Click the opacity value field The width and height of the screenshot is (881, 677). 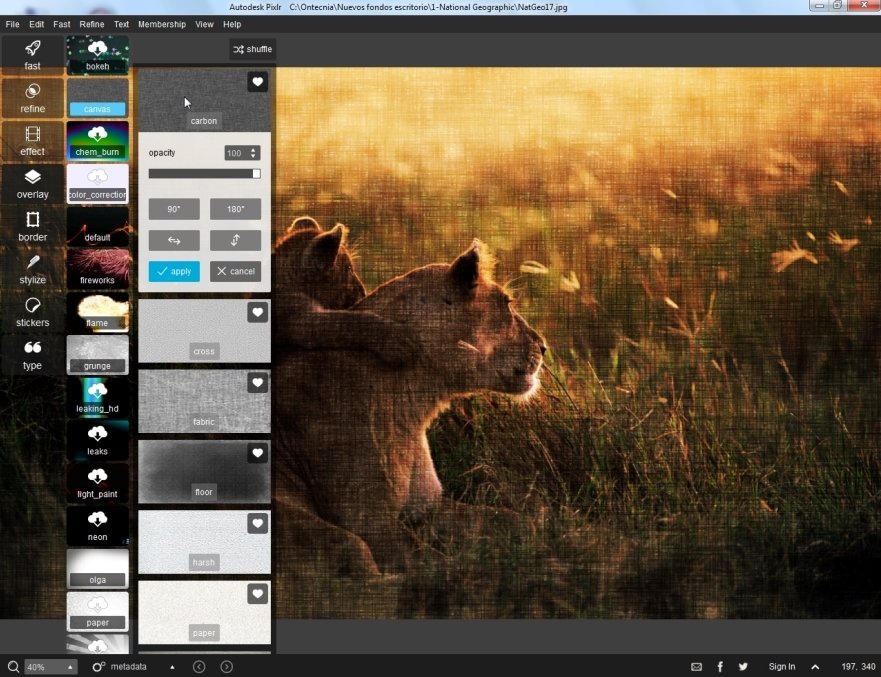pos(235,153)
